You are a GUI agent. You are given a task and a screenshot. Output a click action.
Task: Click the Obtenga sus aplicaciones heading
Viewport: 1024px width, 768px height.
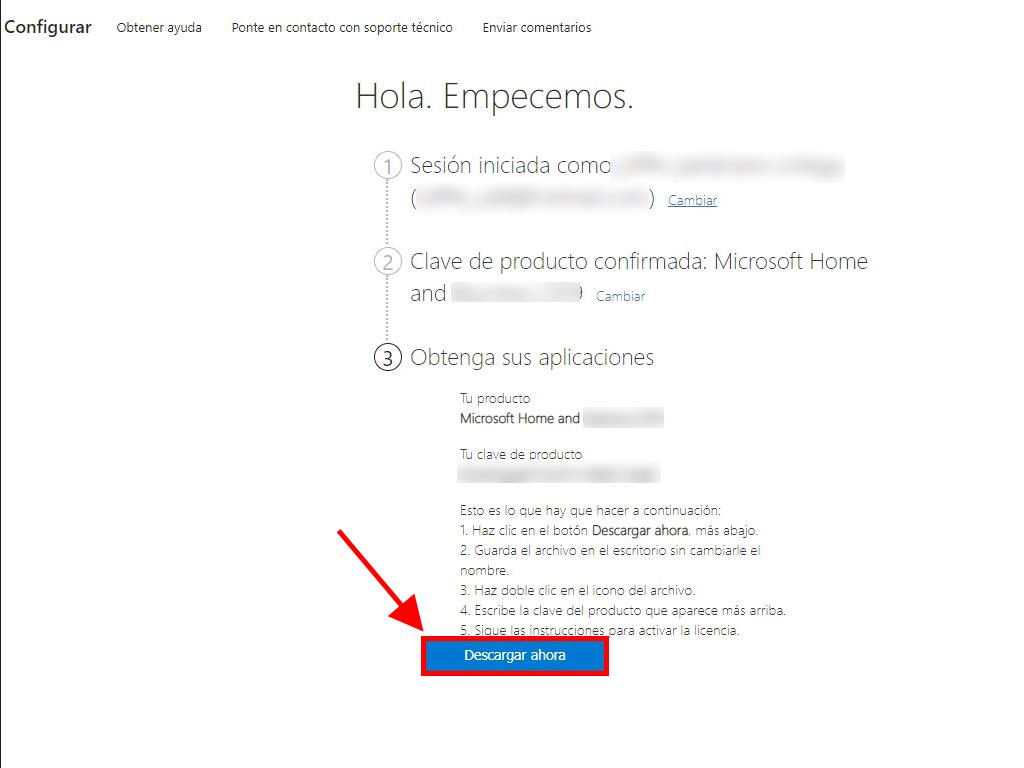pos(532,358)
